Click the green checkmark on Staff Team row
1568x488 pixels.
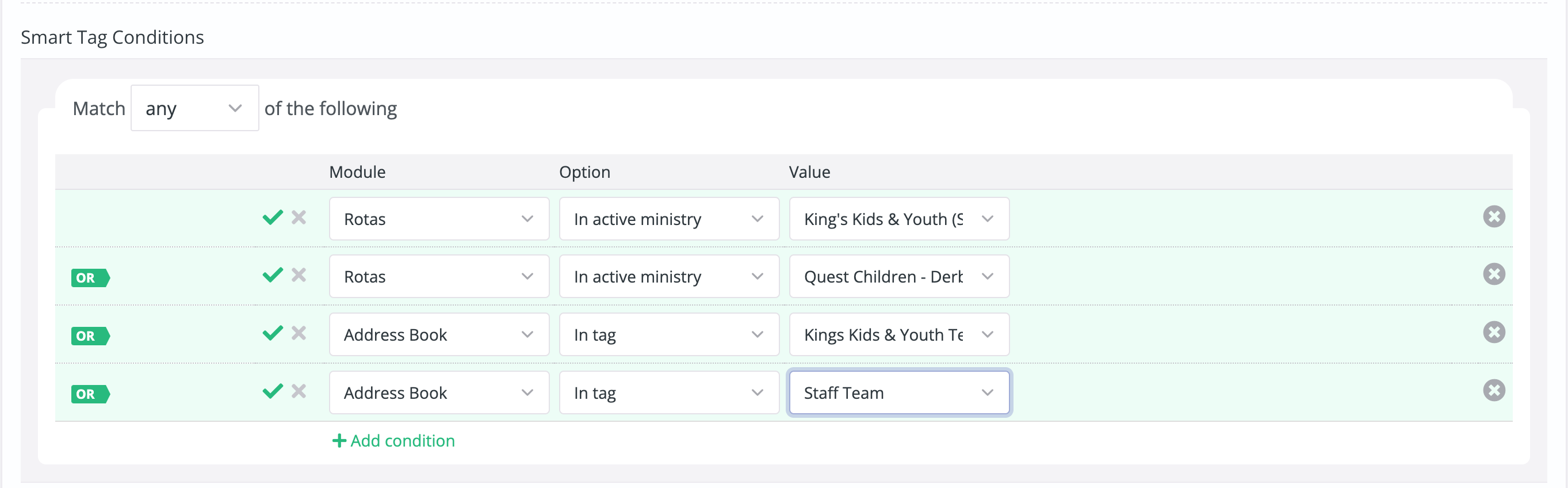point(273,391)
